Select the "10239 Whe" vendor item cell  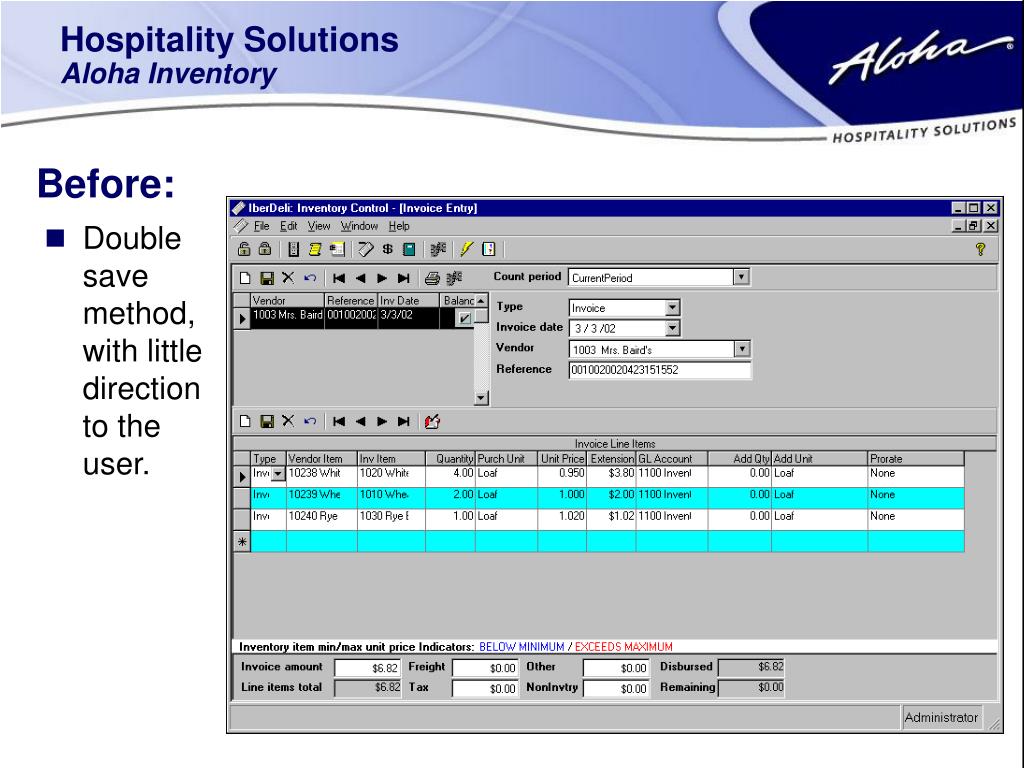coord(321,496)
